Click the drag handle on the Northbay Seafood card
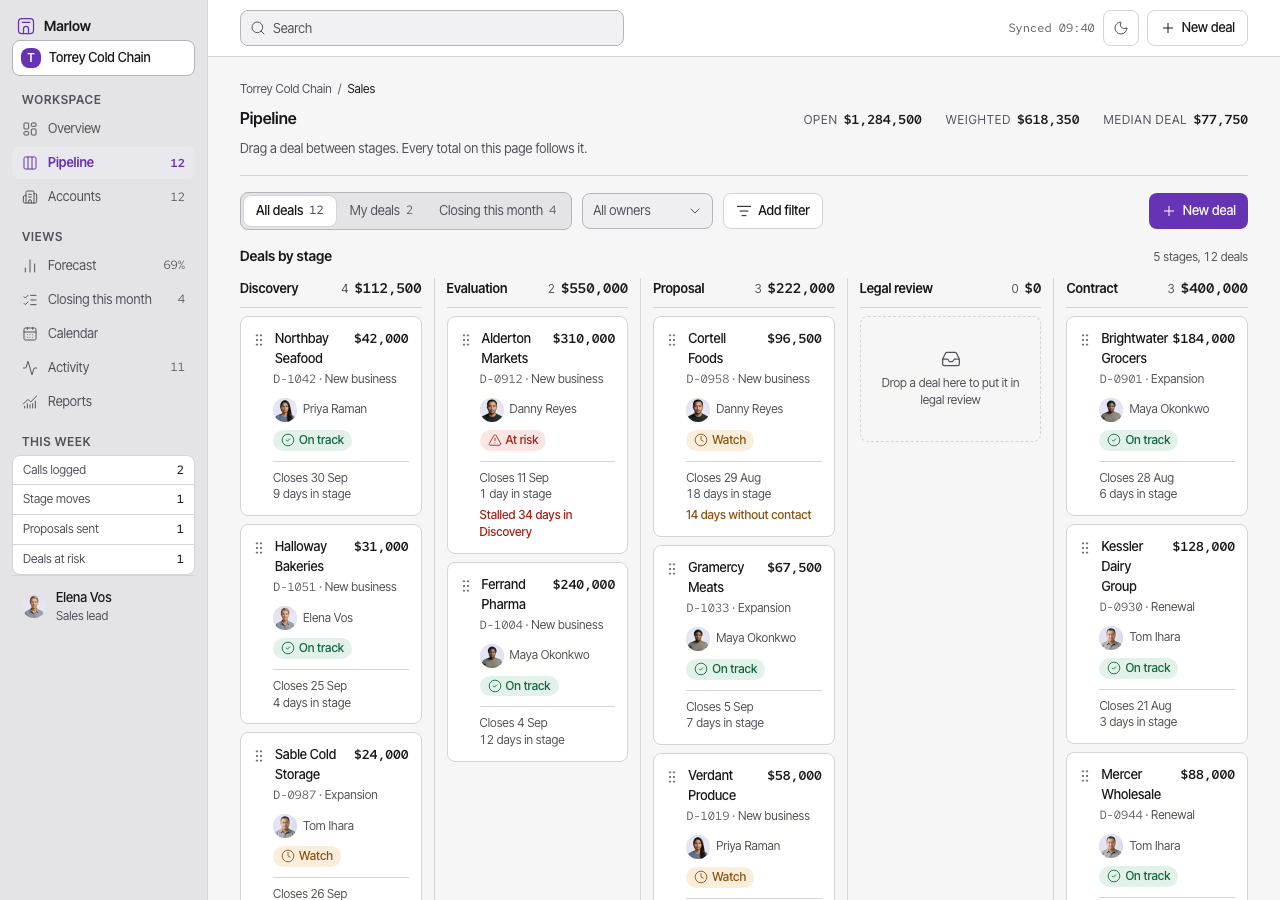Screen dimensions: 1280x900 point(259,340)
